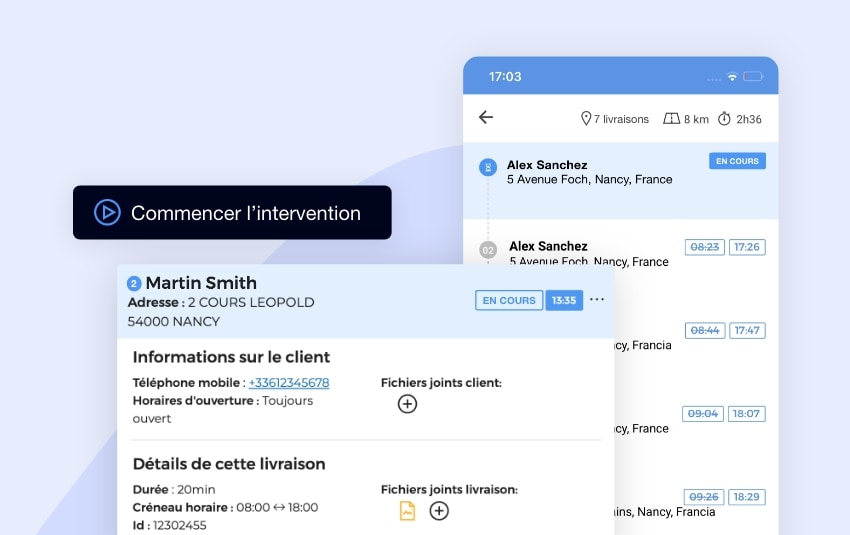The image size is (850, 535).
Task: Tap the map pin 7 livraisons icon
Action: click(x=586, y=119)
